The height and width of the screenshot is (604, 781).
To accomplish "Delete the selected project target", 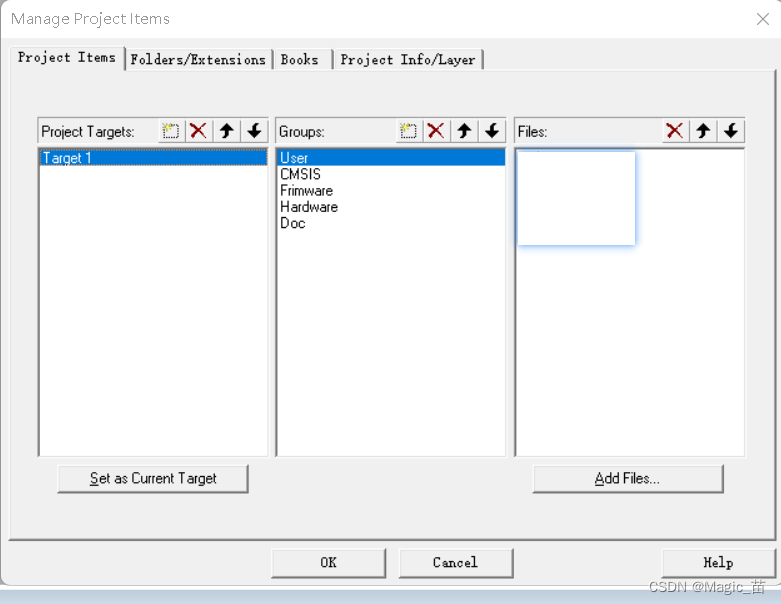I will [x=199, y=131].
